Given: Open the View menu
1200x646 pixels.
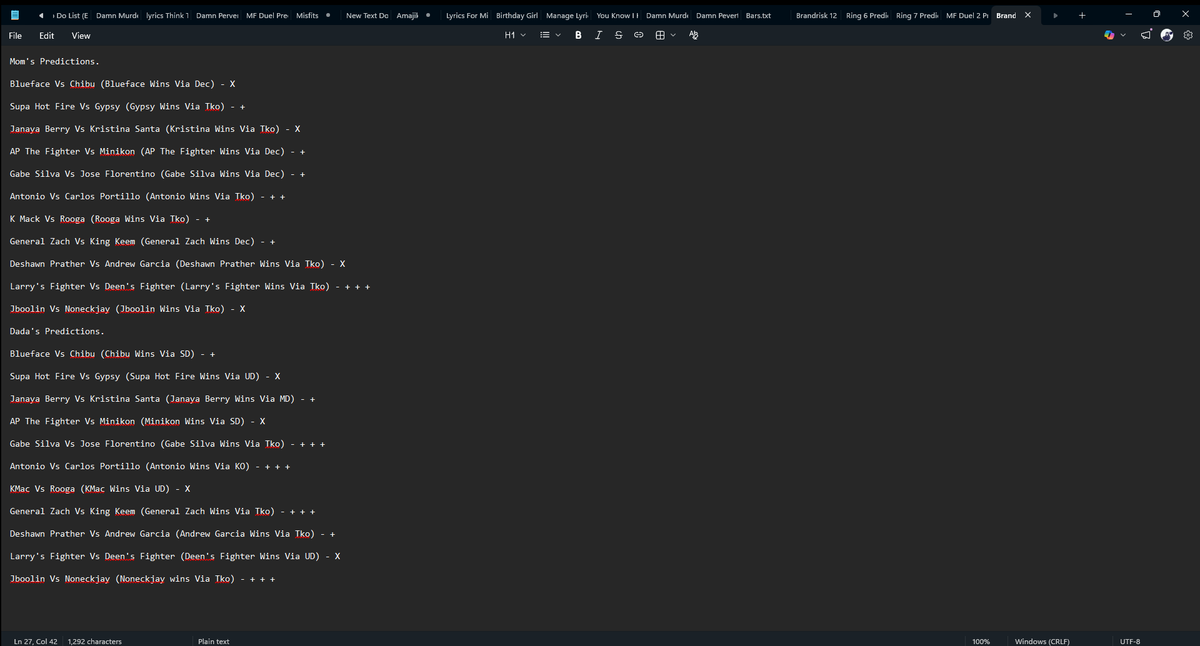Looking at the screenshot, I should click(81, 35).
